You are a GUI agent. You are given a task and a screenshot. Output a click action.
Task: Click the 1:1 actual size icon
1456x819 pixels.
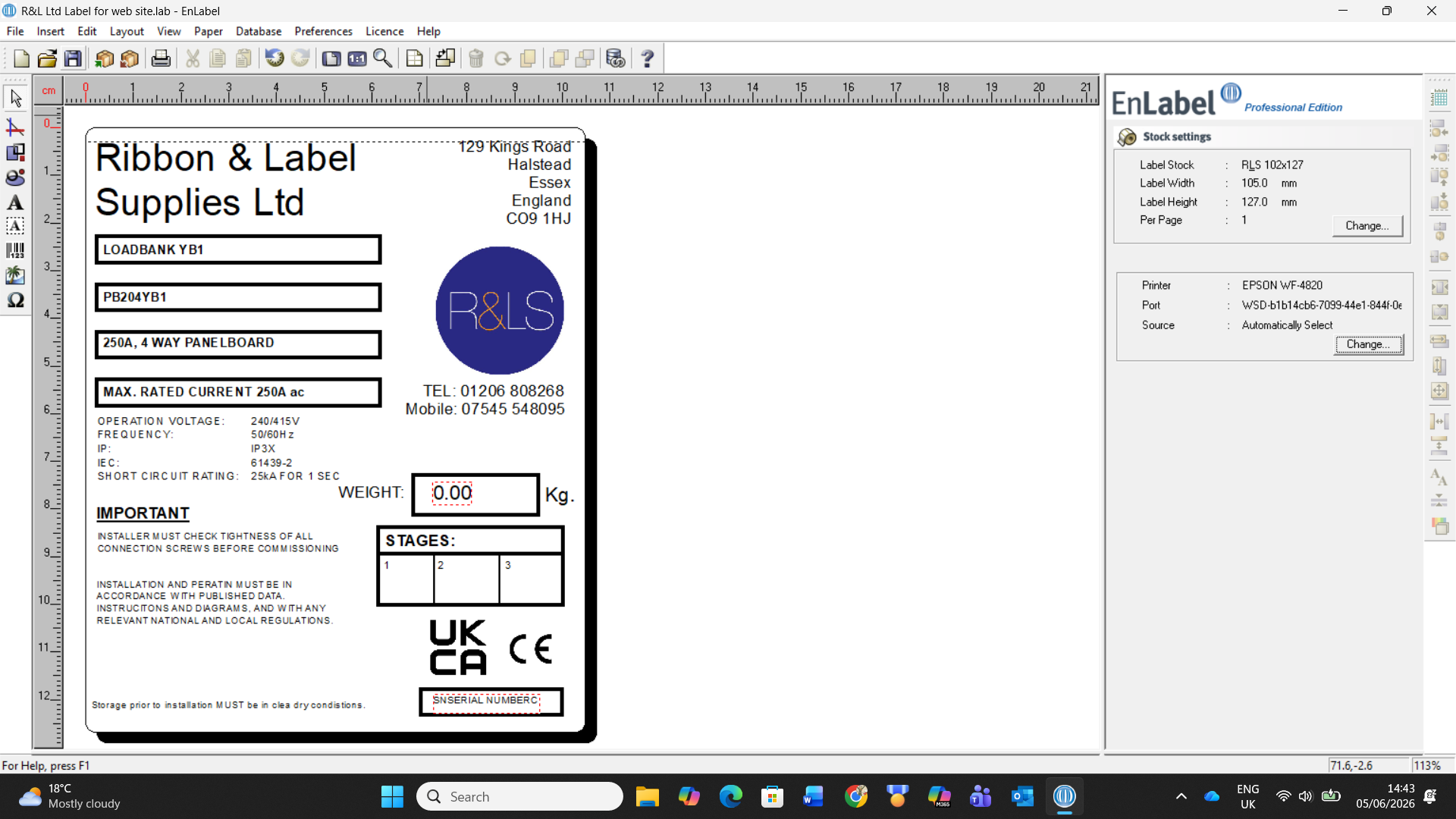point(357,58)
